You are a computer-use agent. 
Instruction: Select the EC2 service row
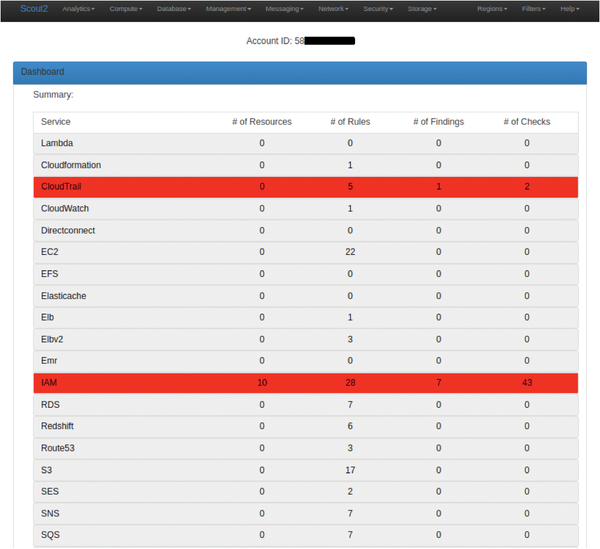pyautogui.click(x=306, y=252)
